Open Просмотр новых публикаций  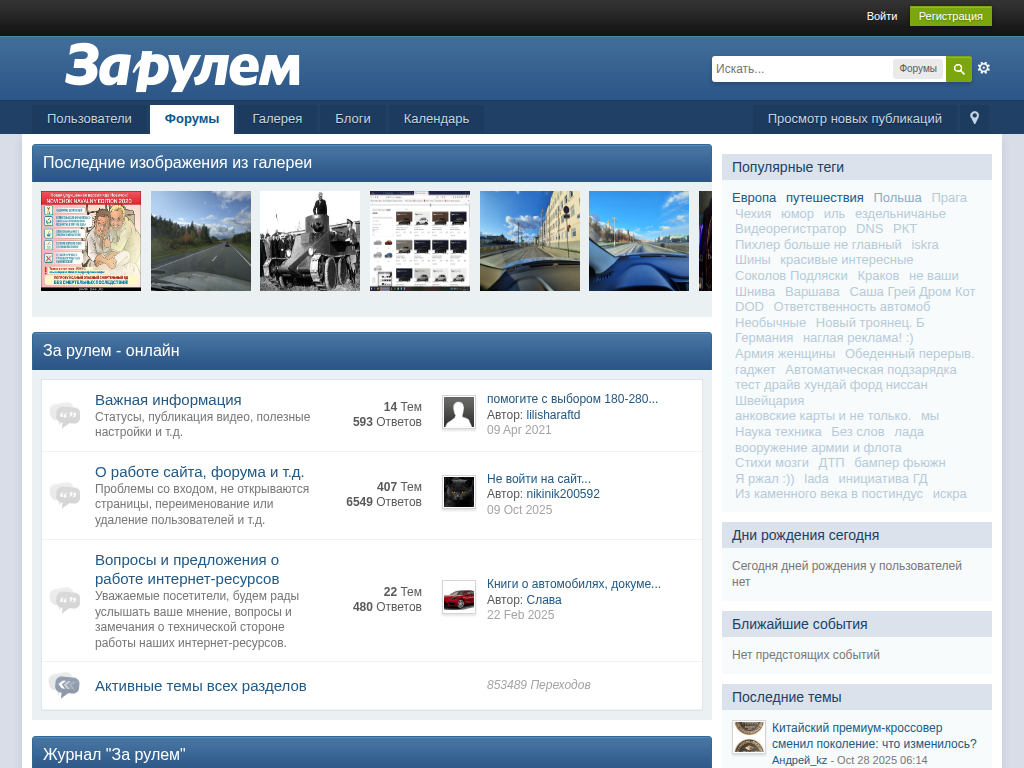click(x=854, y=119)
